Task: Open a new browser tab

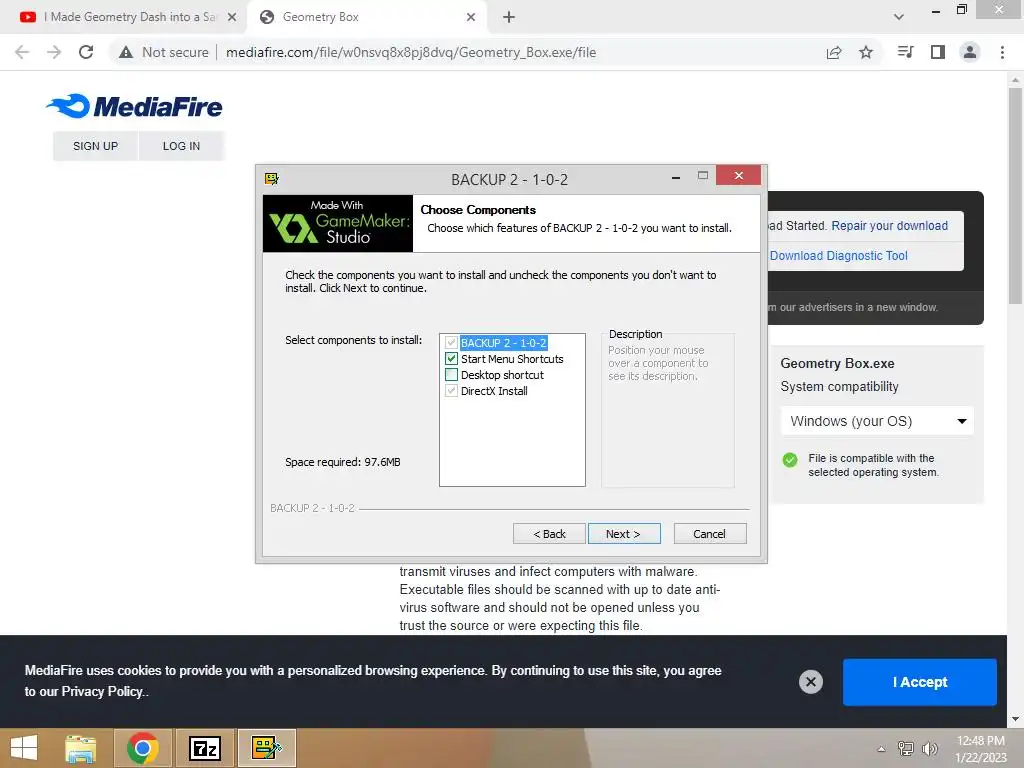Action: click(509, 17)
